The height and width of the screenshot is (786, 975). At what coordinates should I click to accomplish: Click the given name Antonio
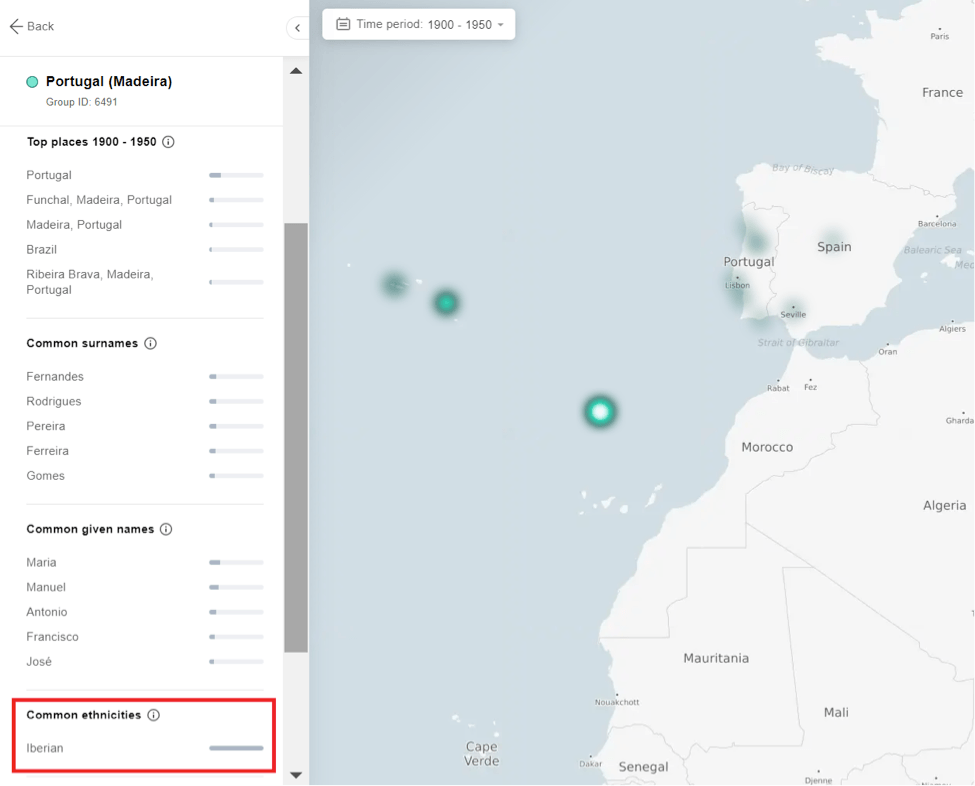point(47,612)
